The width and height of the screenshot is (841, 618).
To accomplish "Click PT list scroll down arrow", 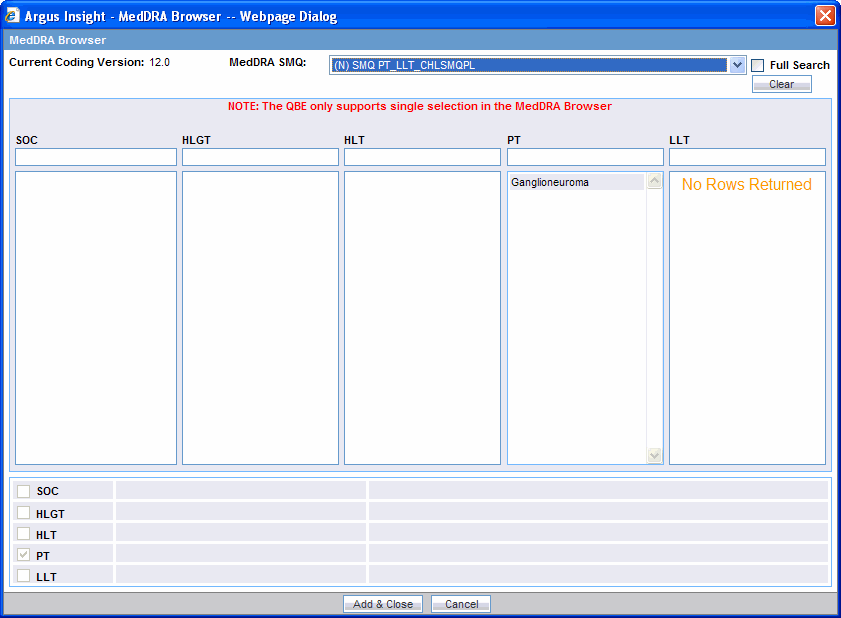I will (654, 455).
